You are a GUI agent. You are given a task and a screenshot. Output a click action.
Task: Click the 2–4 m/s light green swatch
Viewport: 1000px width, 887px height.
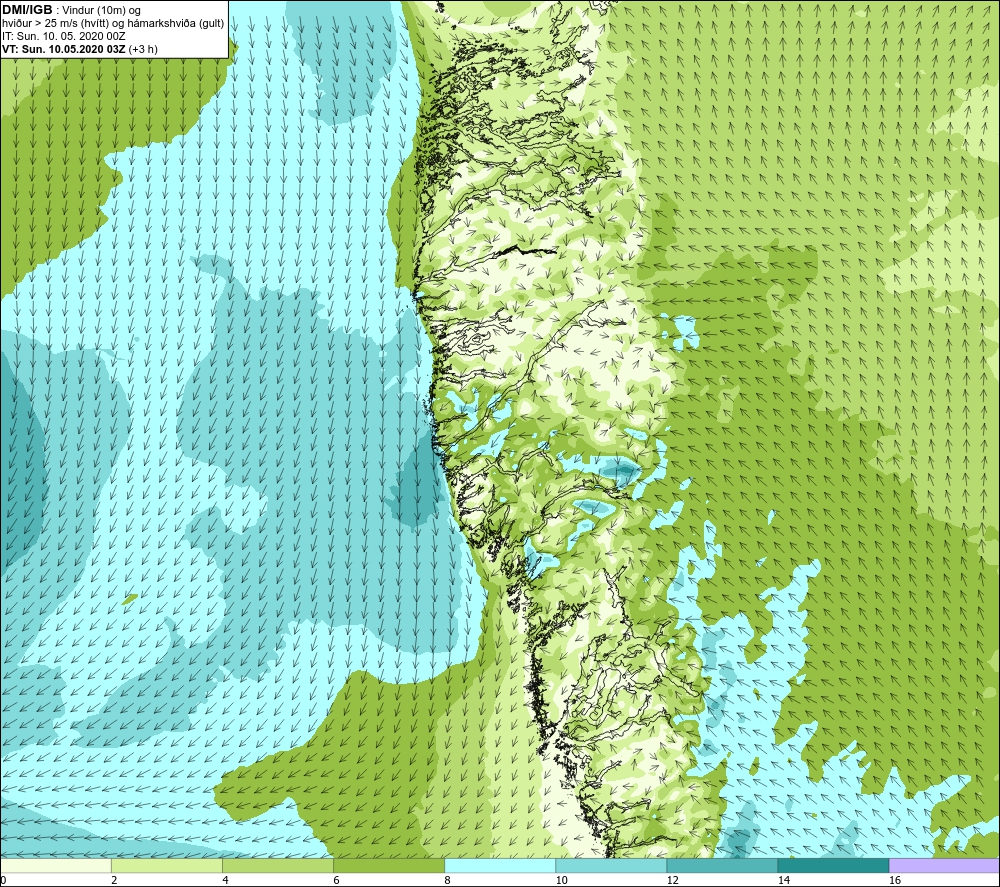coord(167,865)
